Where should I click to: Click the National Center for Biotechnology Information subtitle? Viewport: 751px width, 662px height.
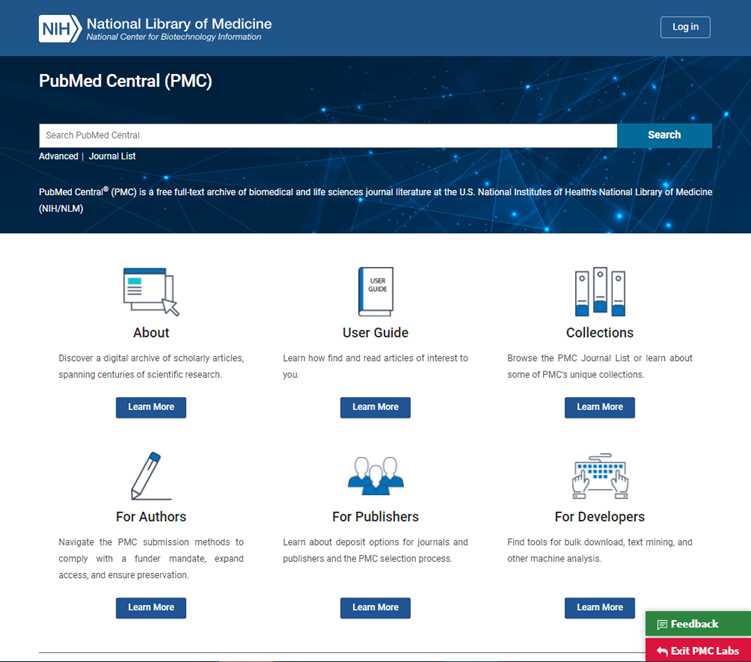(174, 37)
